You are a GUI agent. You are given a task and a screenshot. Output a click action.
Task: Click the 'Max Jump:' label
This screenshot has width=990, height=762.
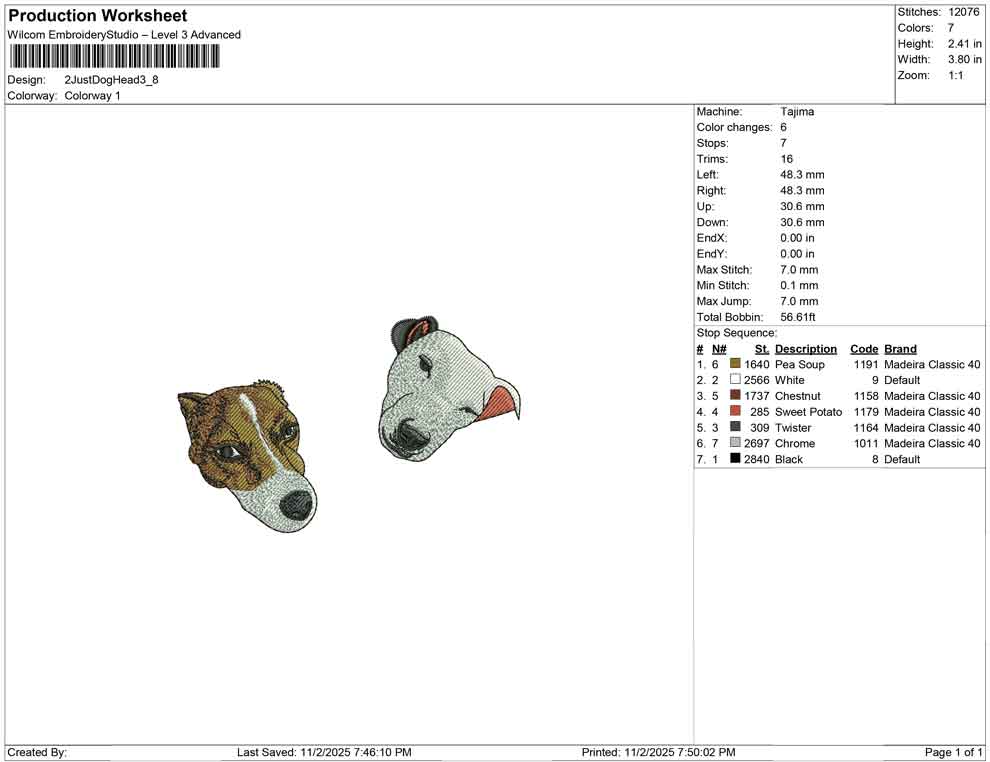(724, 301)
